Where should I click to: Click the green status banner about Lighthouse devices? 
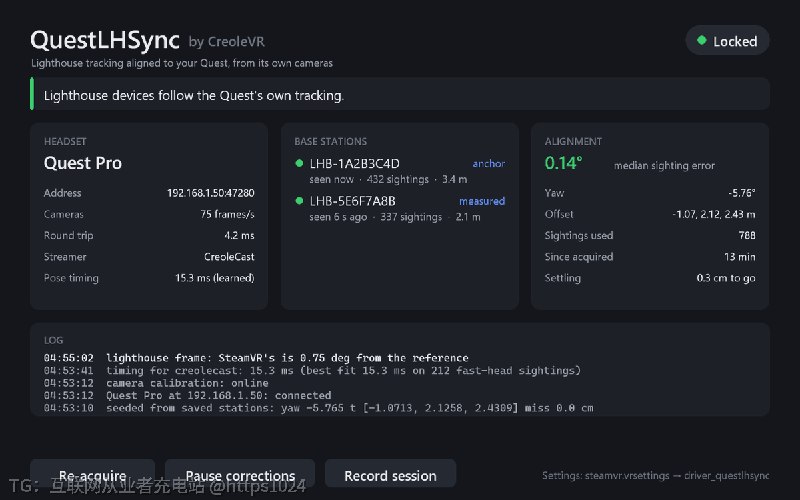click(399, 94)
